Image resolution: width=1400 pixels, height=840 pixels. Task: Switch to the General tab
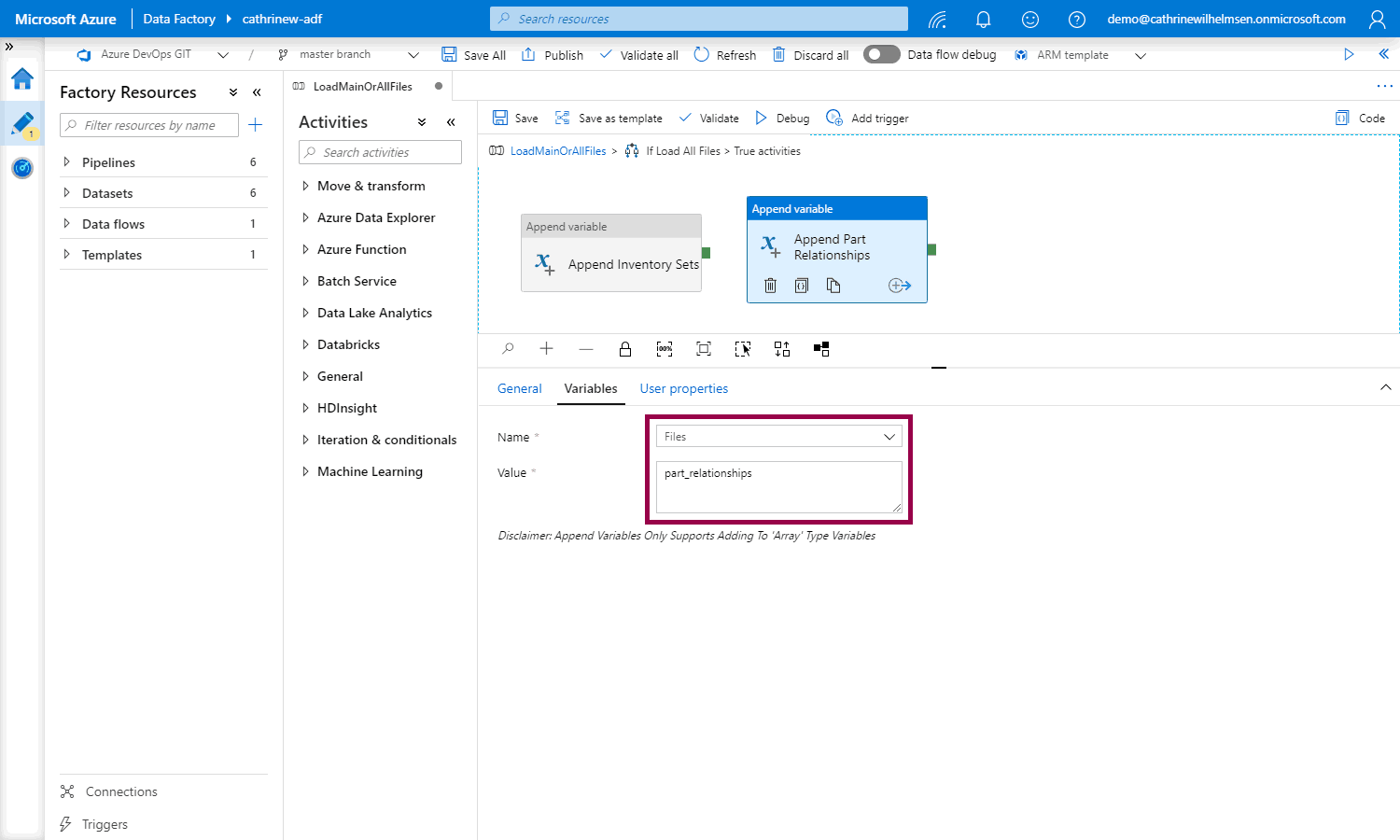519,388
